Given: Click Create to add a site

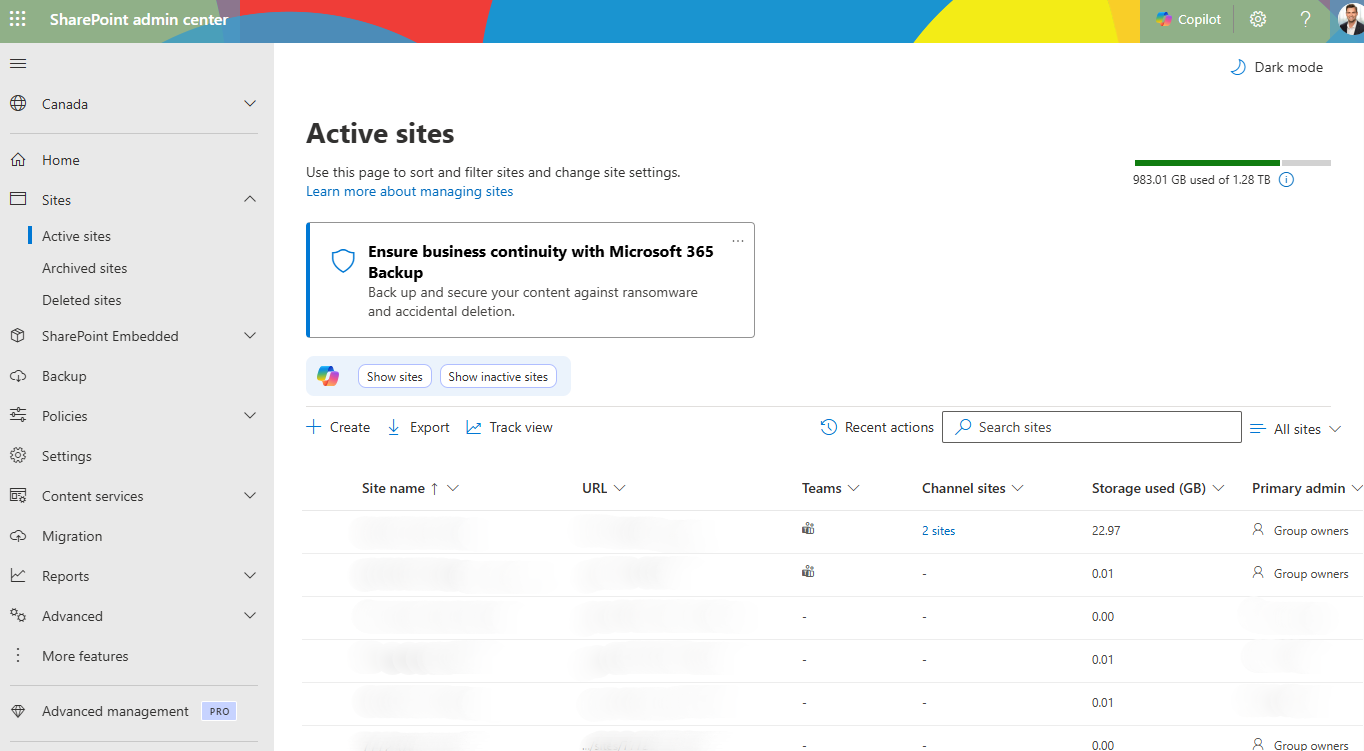Looking at the screenshot, I should coord(338,427).
